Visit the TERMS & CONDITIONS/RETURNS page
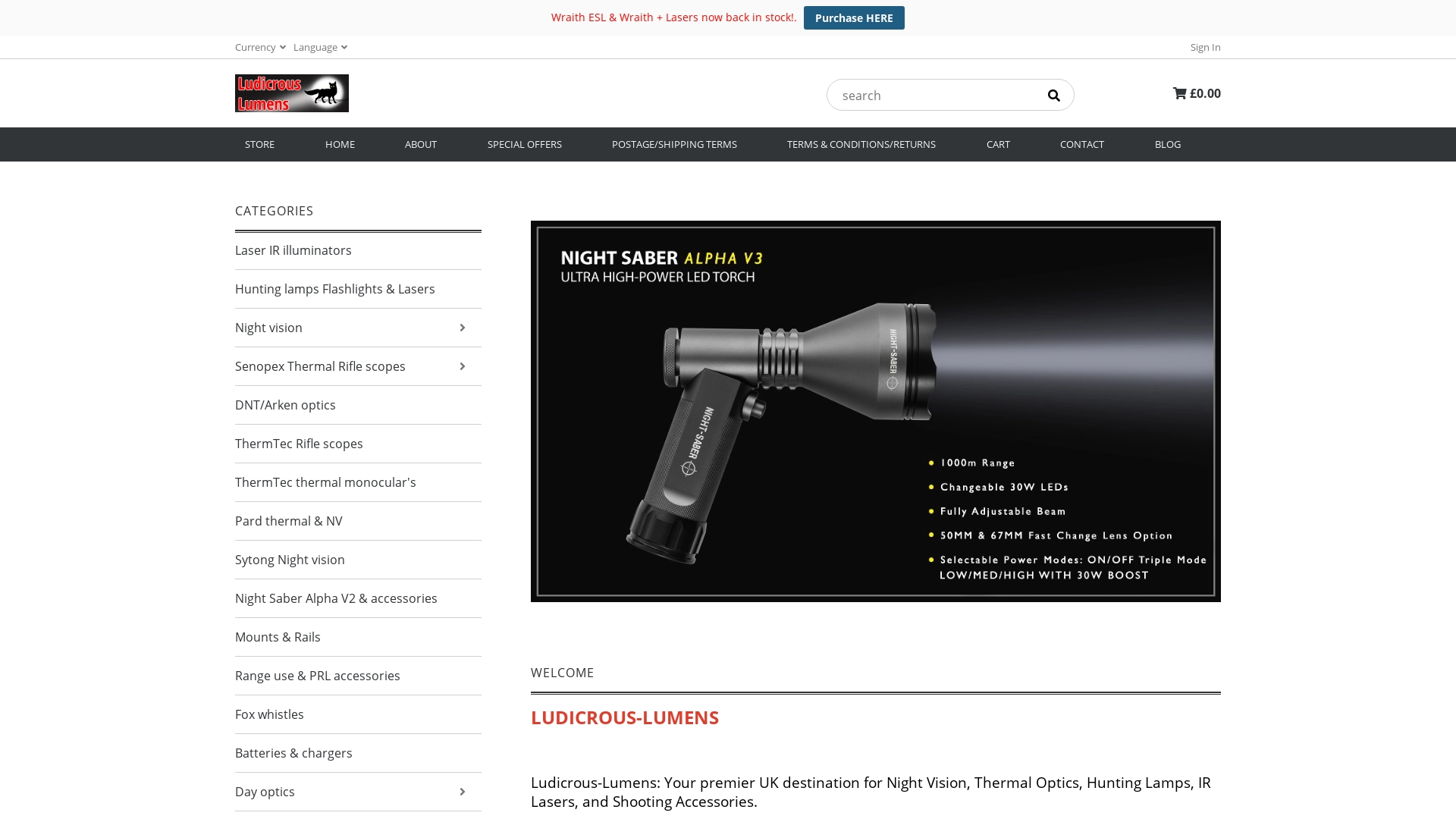This screenshot has width=1456, height=819. tap(861, 144)
